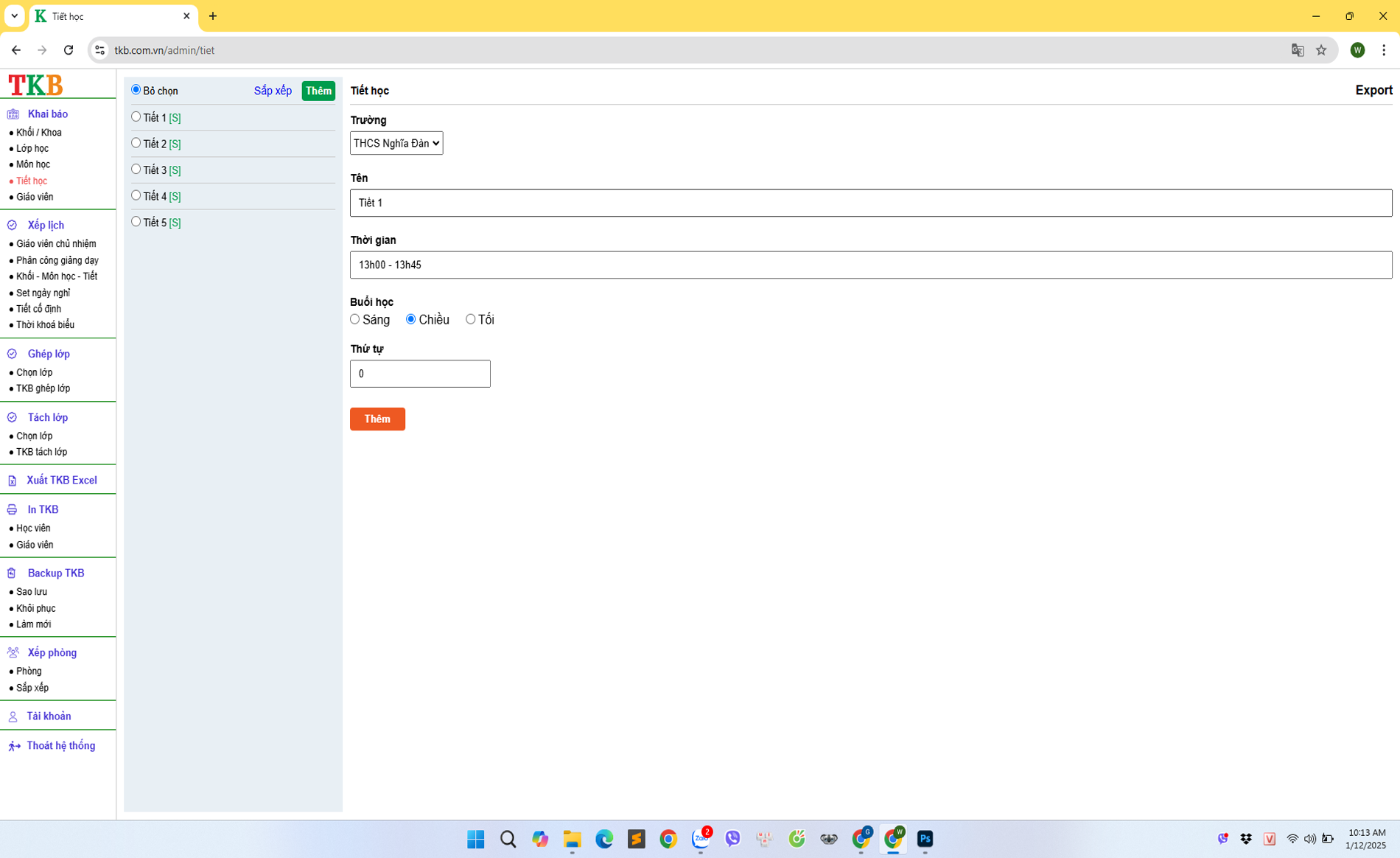Click the Xuất TKB Excel file icon

[12, 481]
